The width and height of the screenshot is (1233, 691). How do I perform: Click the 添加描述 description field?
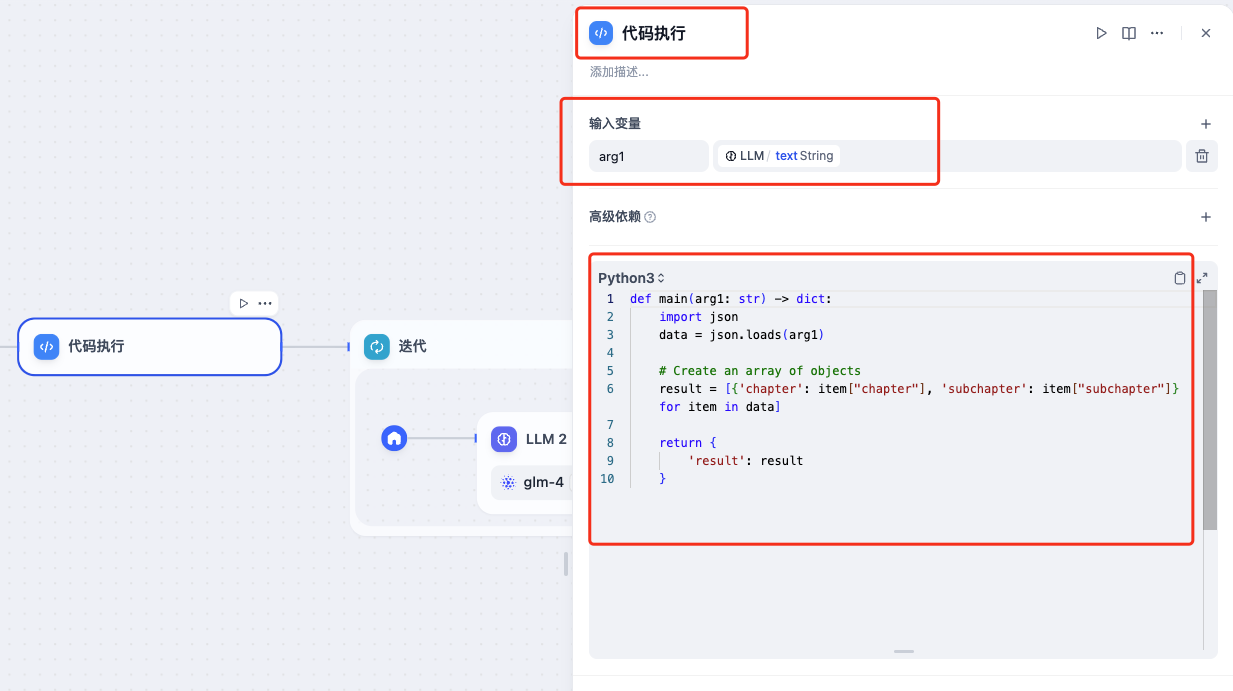tap(620, 72)
